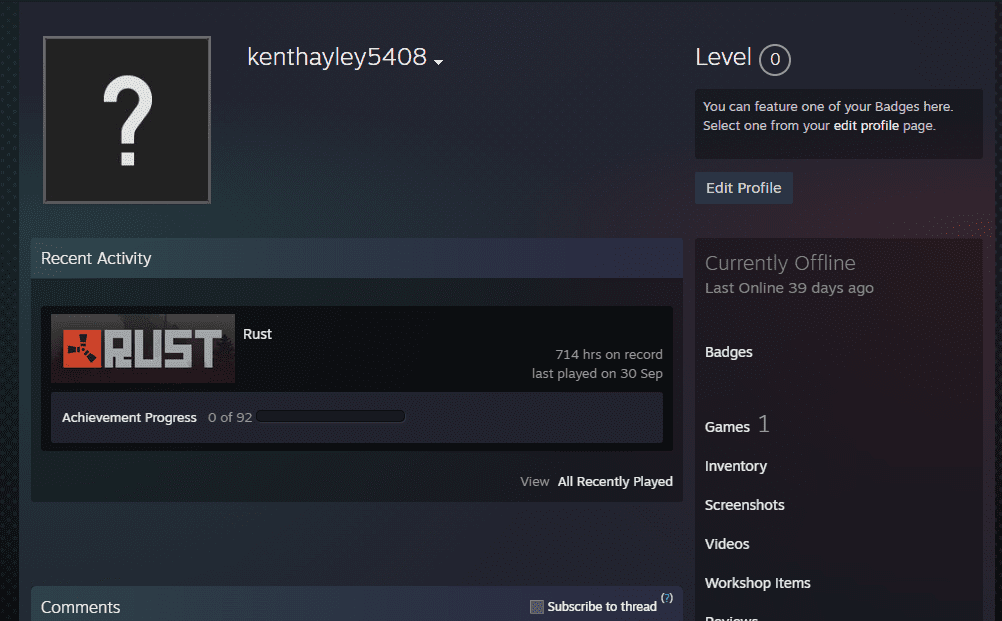Open the Workshop Items section

click(x=757, y=583)
